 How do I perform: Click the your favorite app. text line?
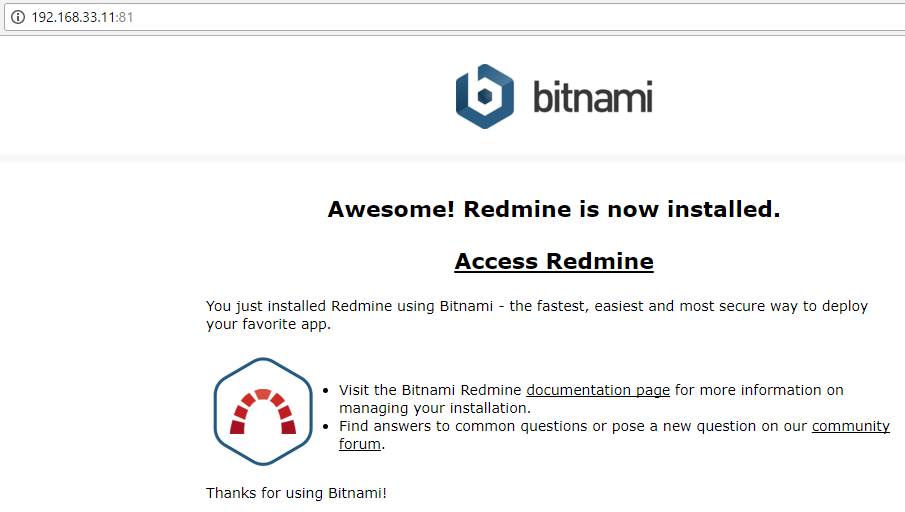point(268,324)
